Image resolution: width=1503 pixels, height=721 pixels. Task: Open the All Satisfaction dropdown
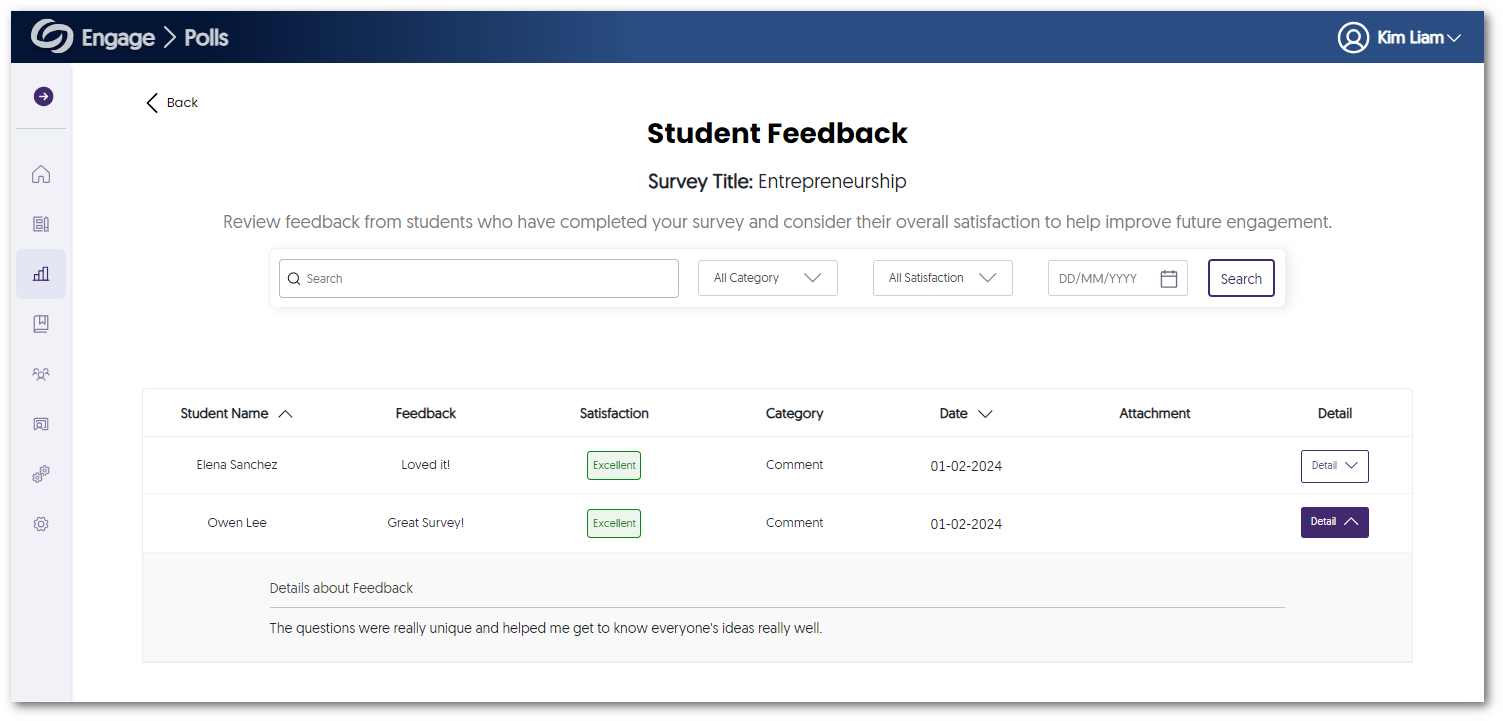coord(942,278)
